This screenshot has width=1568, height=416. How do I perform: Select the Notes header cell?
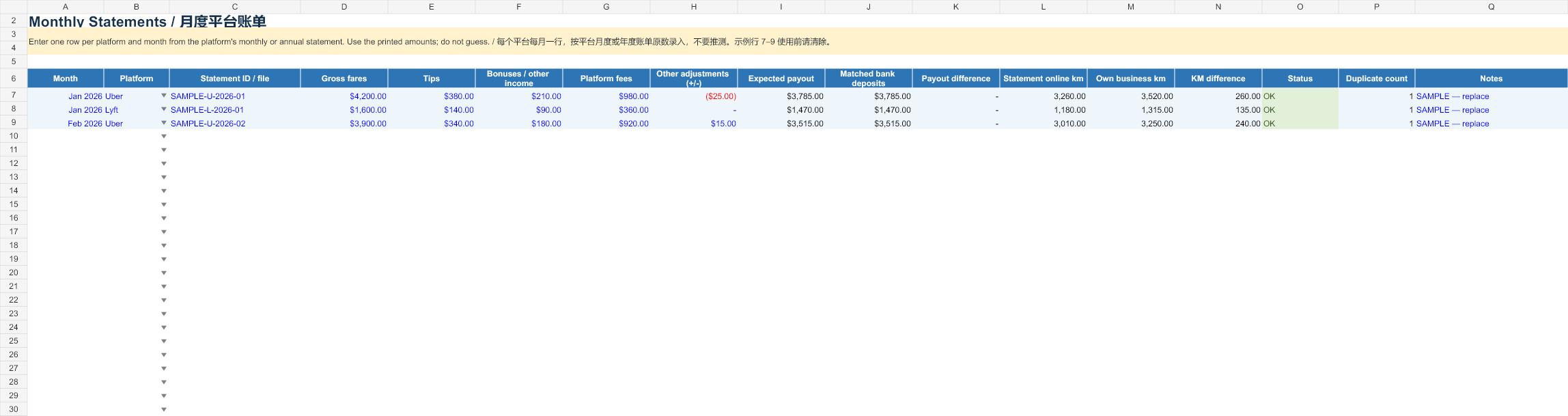1492,79
